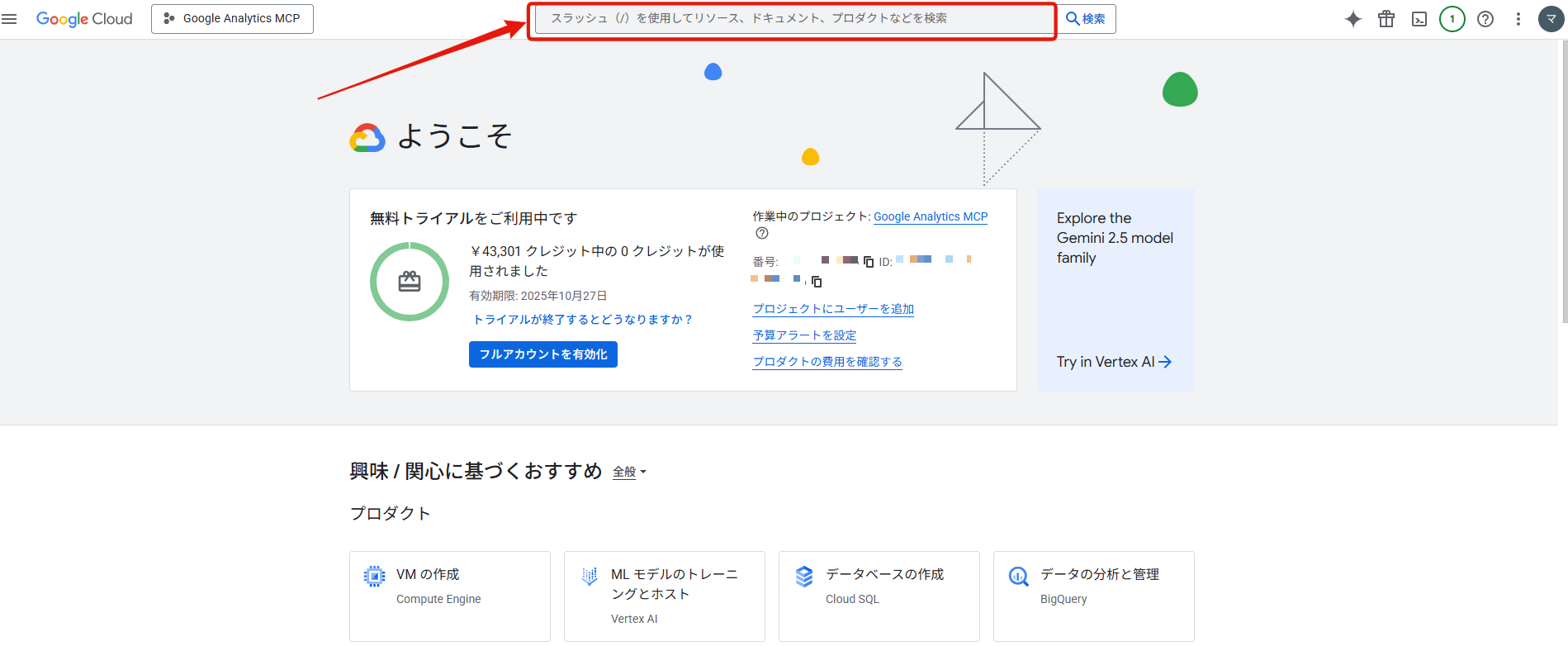Click the project help question icon
The width and height of the screenshot is (1568, 646).
coord(762,234)
